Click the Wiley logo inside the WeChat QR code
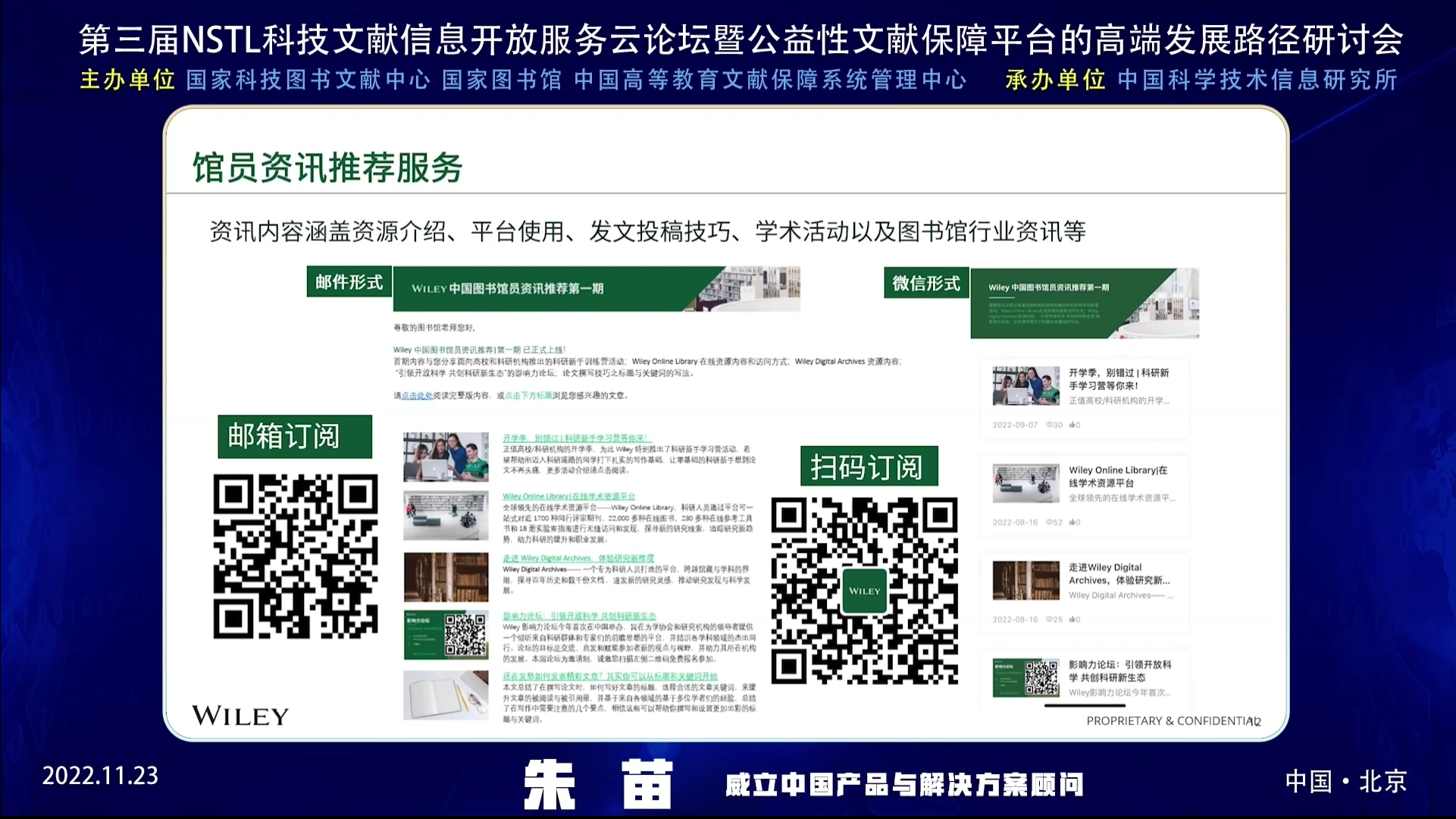 click(865, 591)
